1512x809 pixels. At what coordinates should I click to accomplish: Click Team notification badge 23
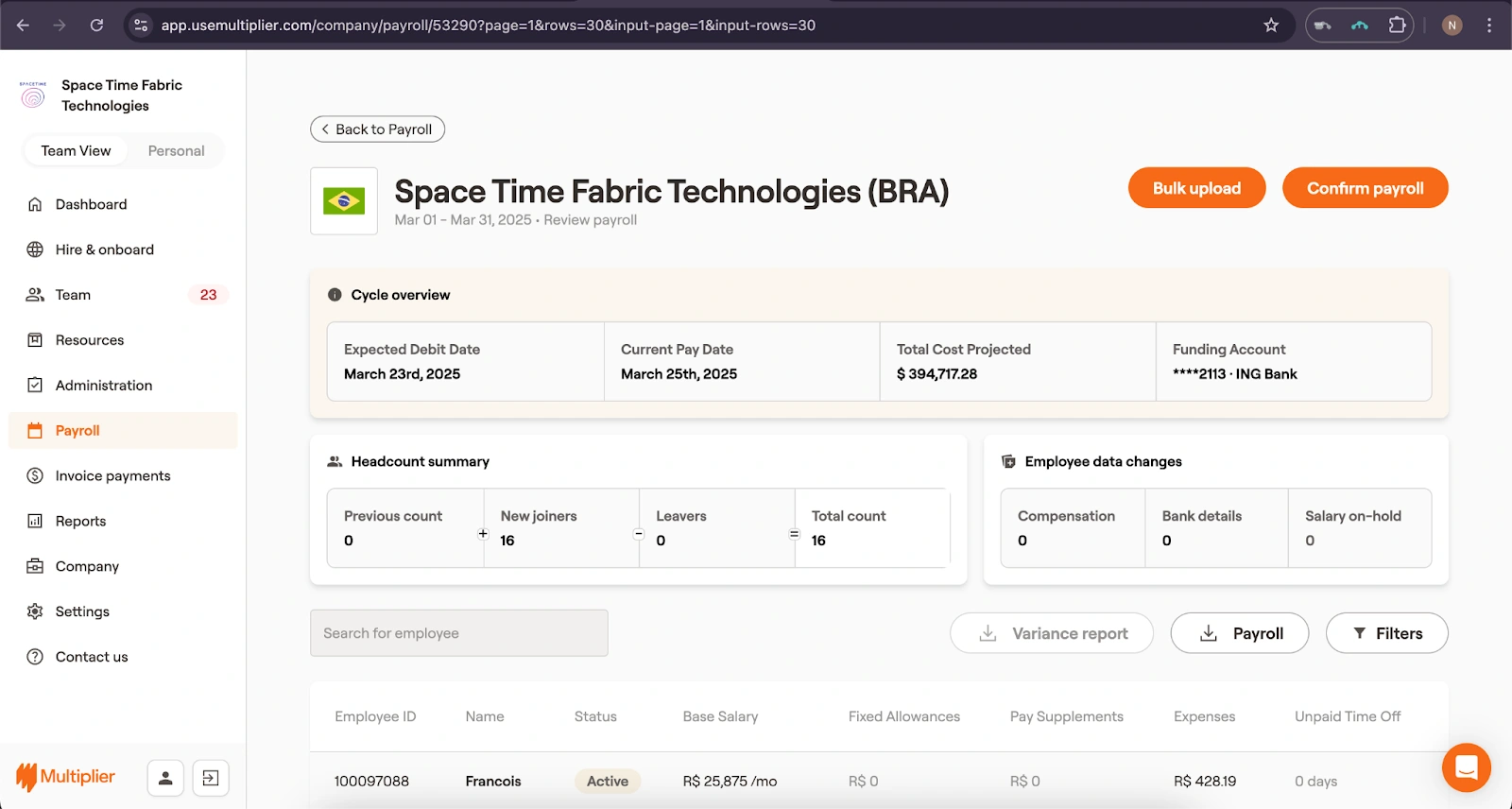(208, 295)
